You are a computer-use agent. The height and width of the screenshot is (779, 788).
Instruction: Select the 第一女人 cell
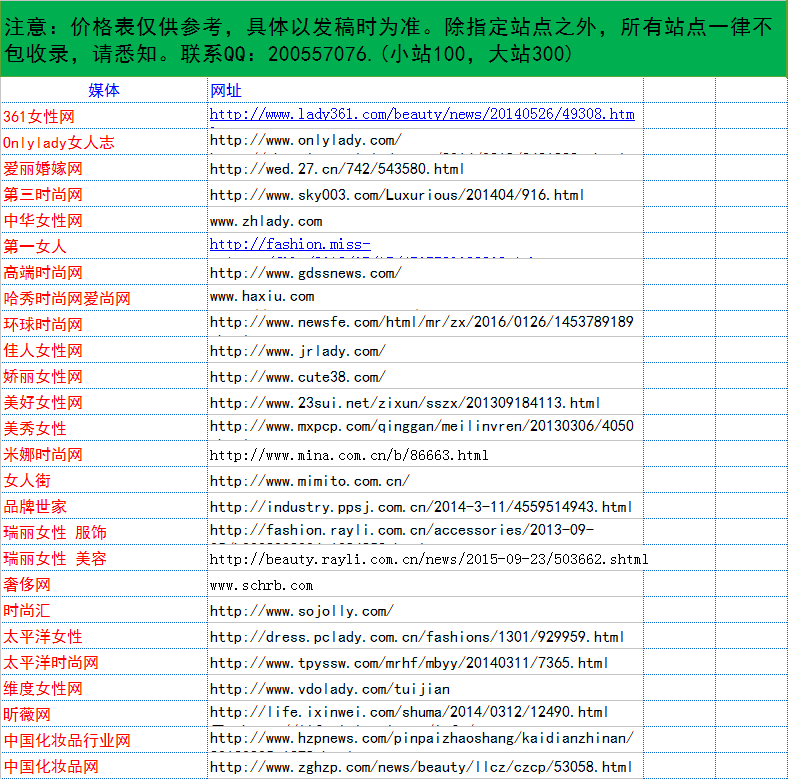(104, 246)
